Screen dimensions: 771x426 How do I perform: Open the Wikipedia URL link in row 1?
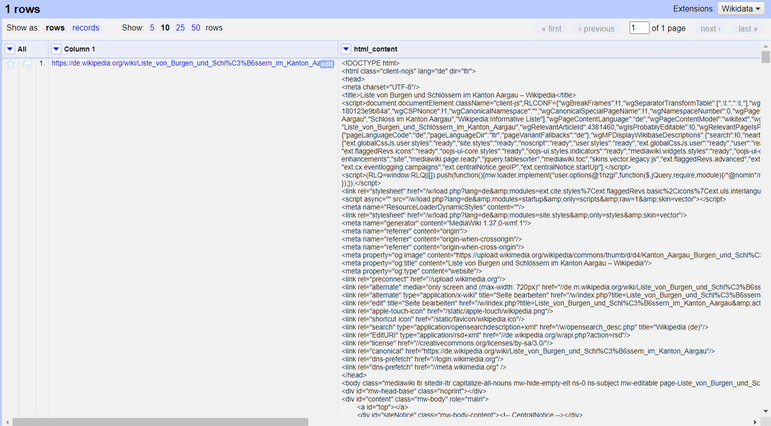(185, 64)
